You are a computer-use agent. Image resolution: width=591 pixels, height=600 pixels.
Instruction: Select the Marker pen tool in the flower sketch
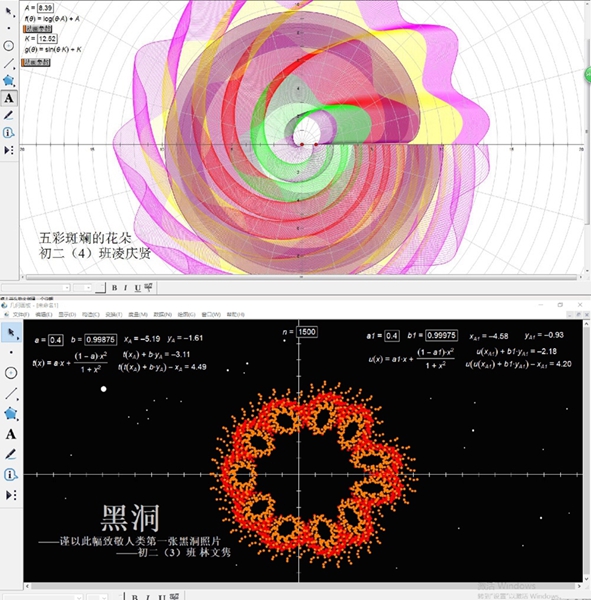[x=8, y=115]
